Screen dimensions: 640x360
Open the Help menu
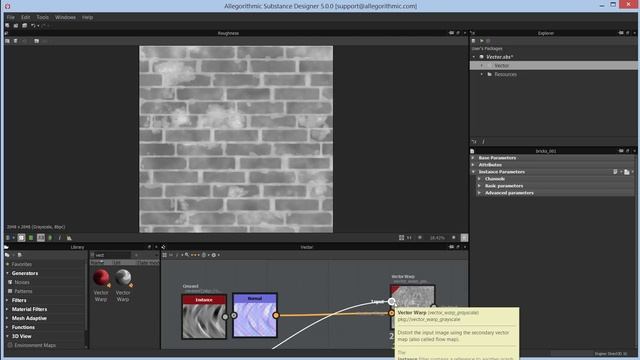(x=87, y=17)
